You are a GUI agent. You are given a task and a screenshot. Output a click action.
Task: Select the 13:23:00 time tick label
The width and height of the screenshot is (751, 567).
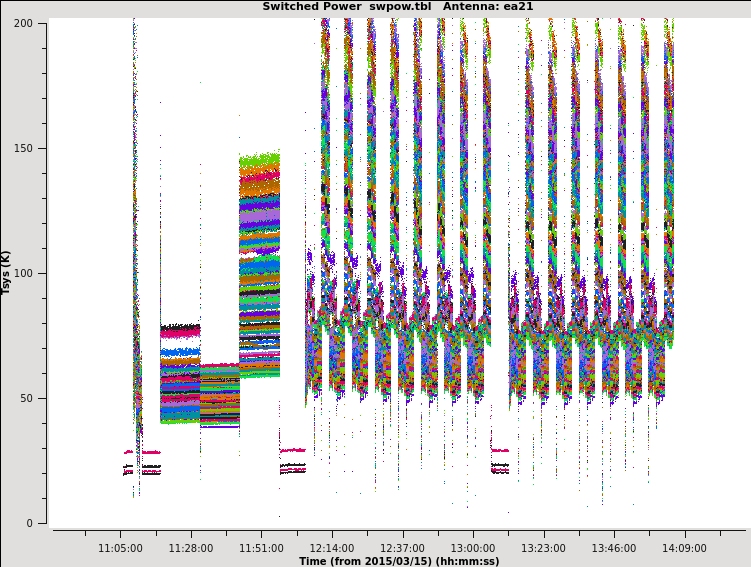[x=543, y=548]
